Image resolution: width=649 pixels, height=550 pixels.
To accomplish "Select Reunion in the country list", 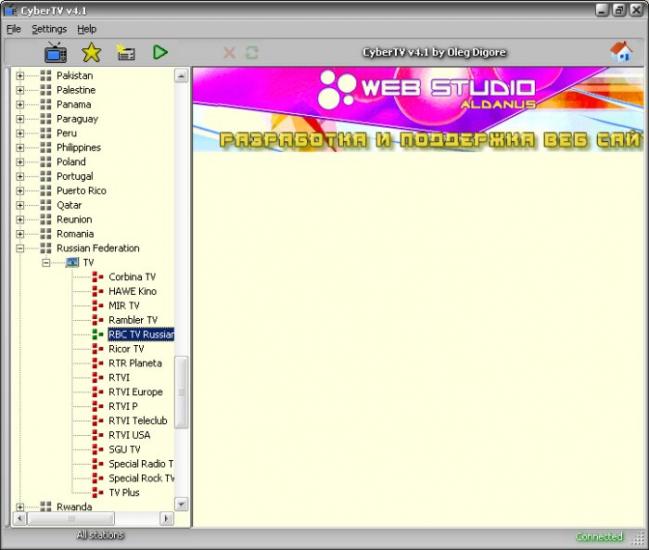I will pyautogui.click(x=74, y=219).
